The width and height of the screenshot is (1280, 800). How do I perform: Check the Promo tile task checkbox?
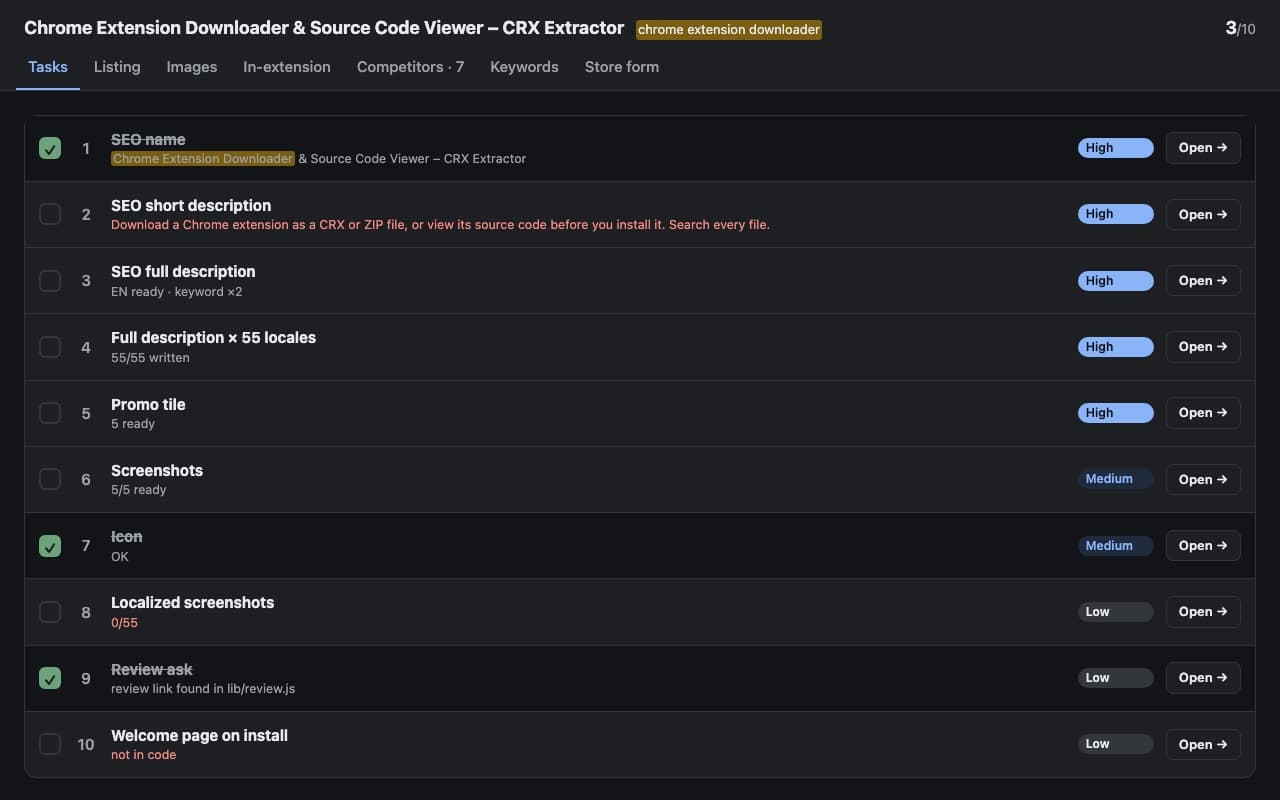[x=50, y=413]
